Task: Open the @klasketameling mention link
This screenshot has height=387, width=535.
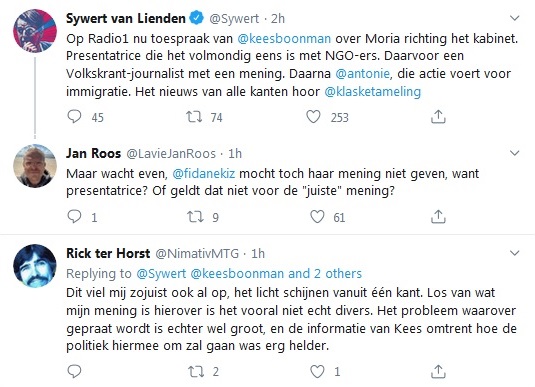Action: tap(373, 91)
